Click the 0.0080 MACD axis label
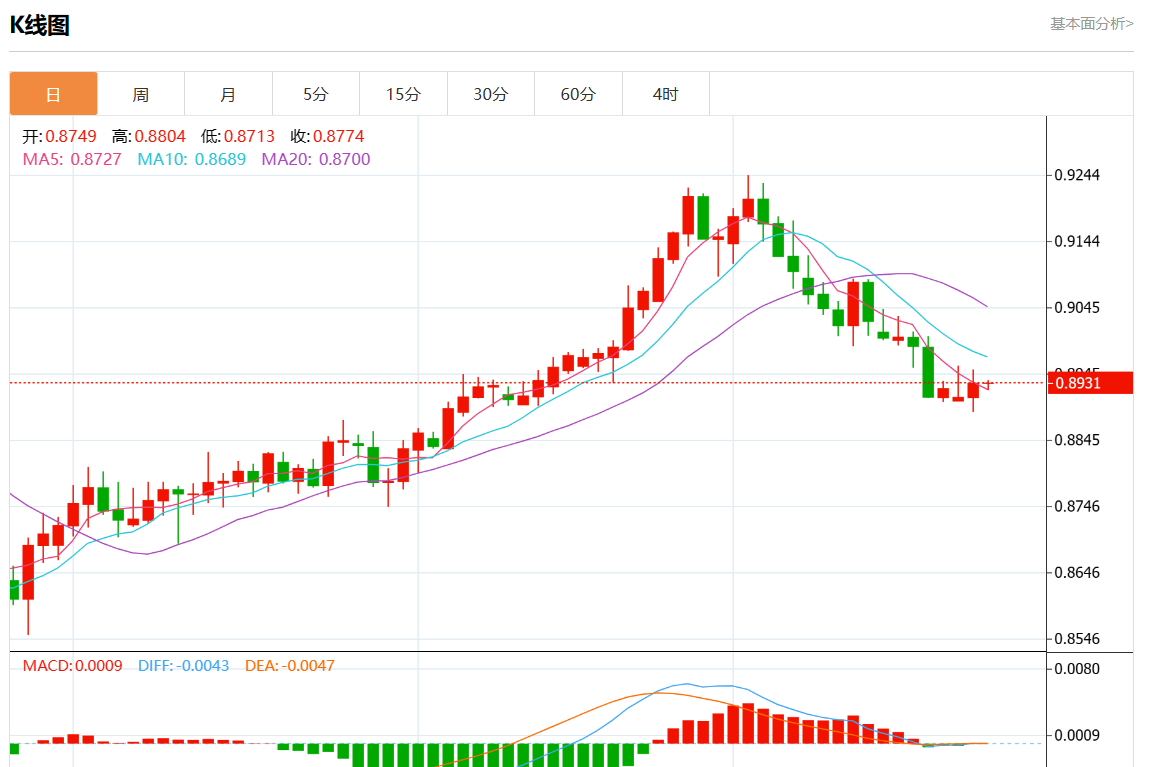The image size is (1153, 767). [x=1077, y=668]
